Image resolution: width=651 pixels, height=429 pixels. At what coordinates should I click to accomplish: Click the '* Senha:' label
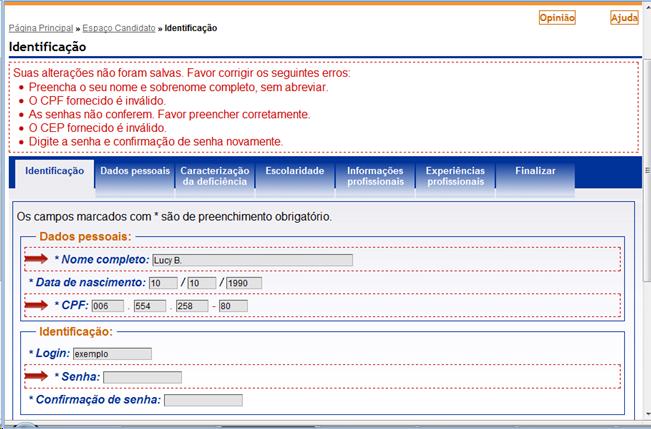77,377
